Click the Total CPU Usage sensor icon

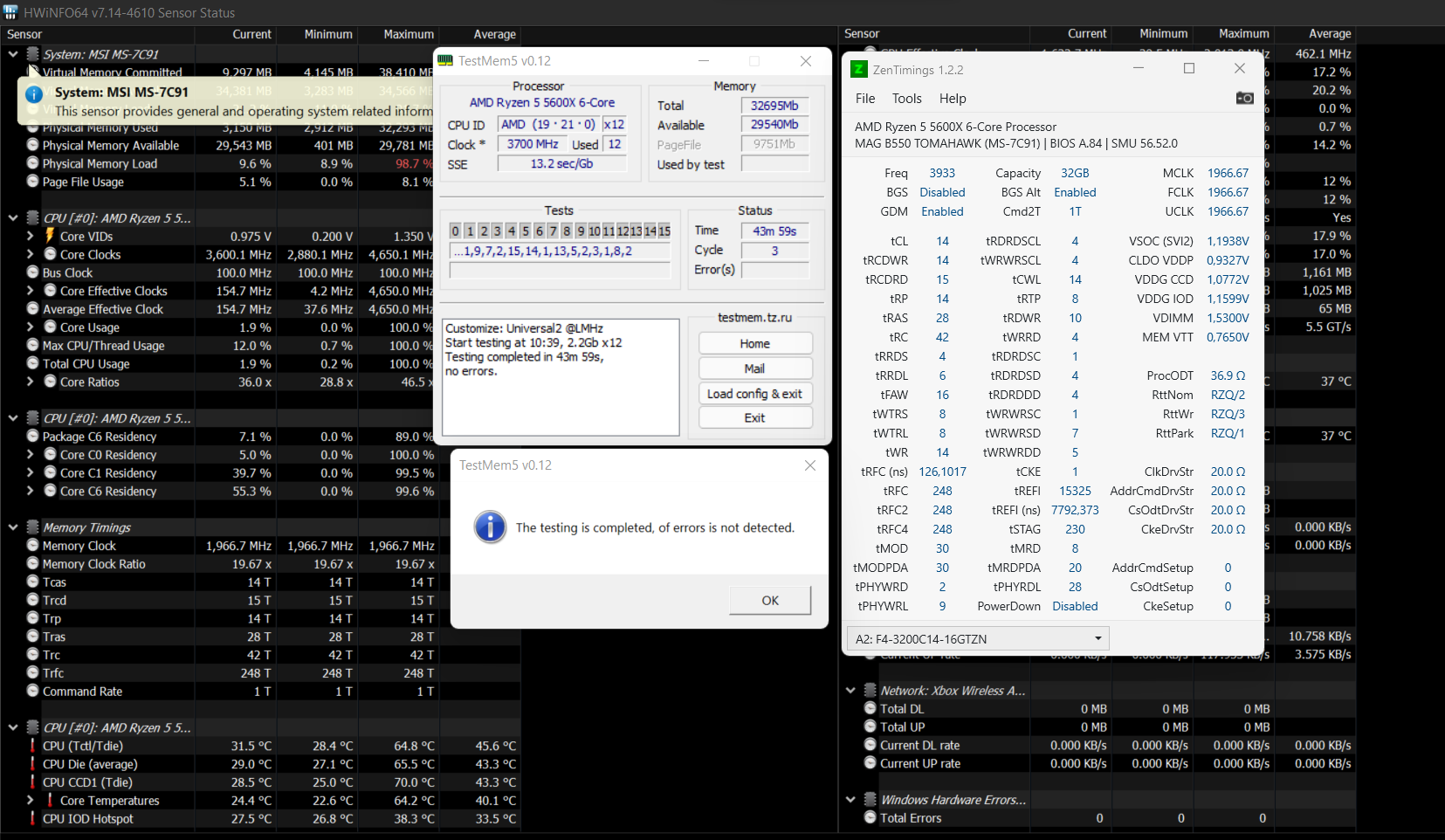click(33, 363)
